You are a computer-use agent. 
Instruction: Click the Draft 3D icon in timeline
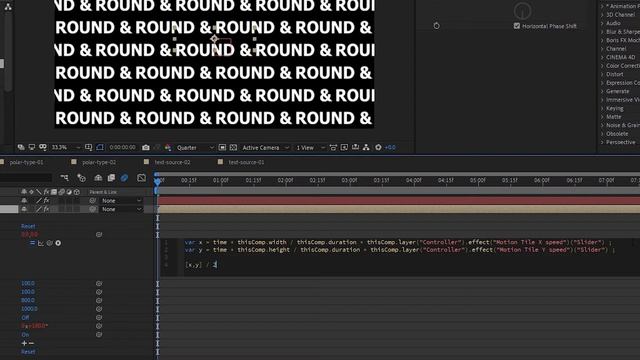81,178
